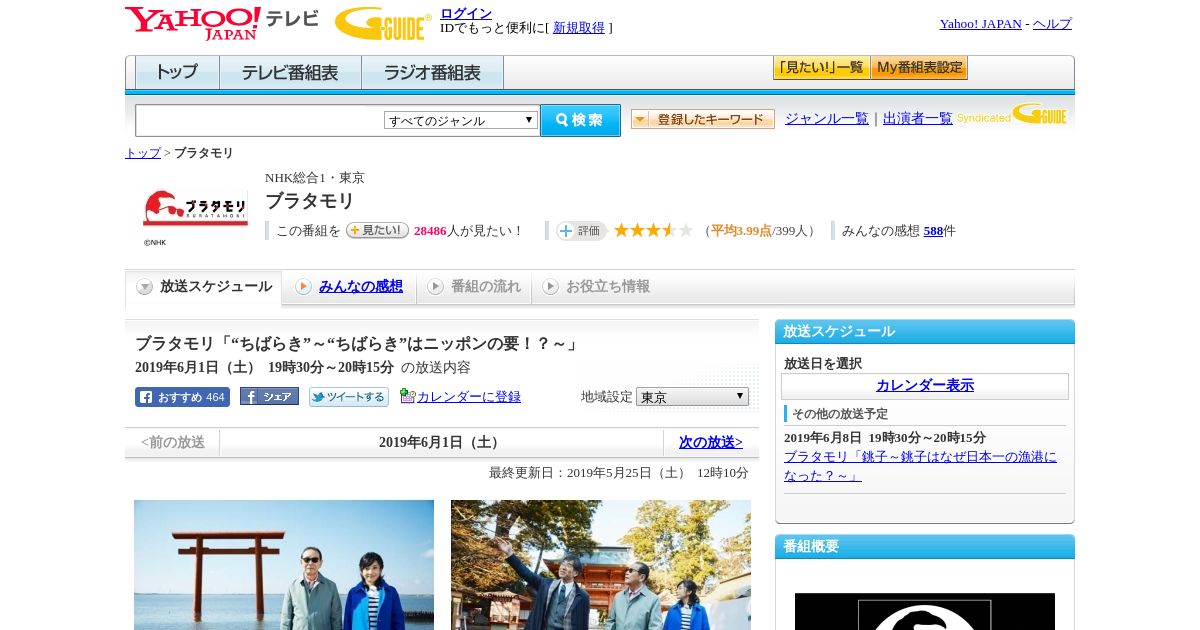This screenshot has width=1200, height=630.
Task: Click the 28486 want-to-watch count
Action: [x=430, y=231]
